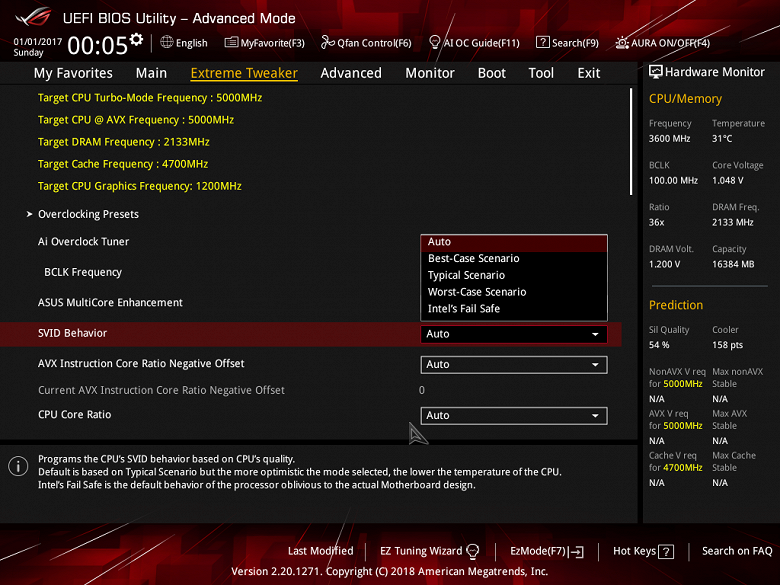Screen dimensions: 780x585
Task: Click Target CPU Turbo-Mode Frequency text
Action: [150, 98]
